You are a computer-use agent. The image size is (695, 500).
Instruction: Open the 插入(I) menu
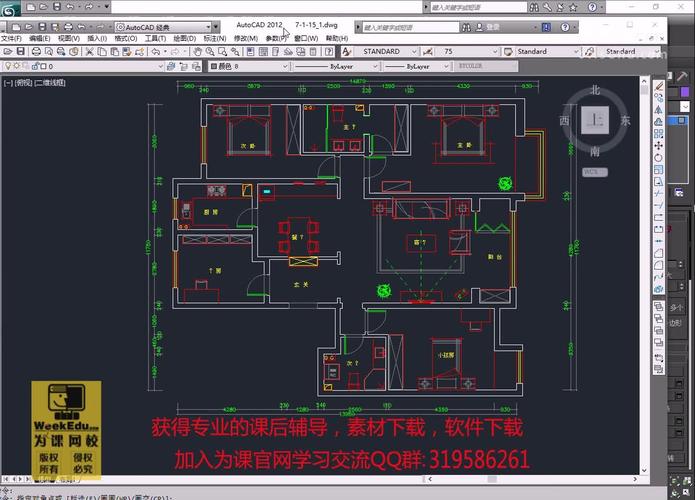click(97, 39)
